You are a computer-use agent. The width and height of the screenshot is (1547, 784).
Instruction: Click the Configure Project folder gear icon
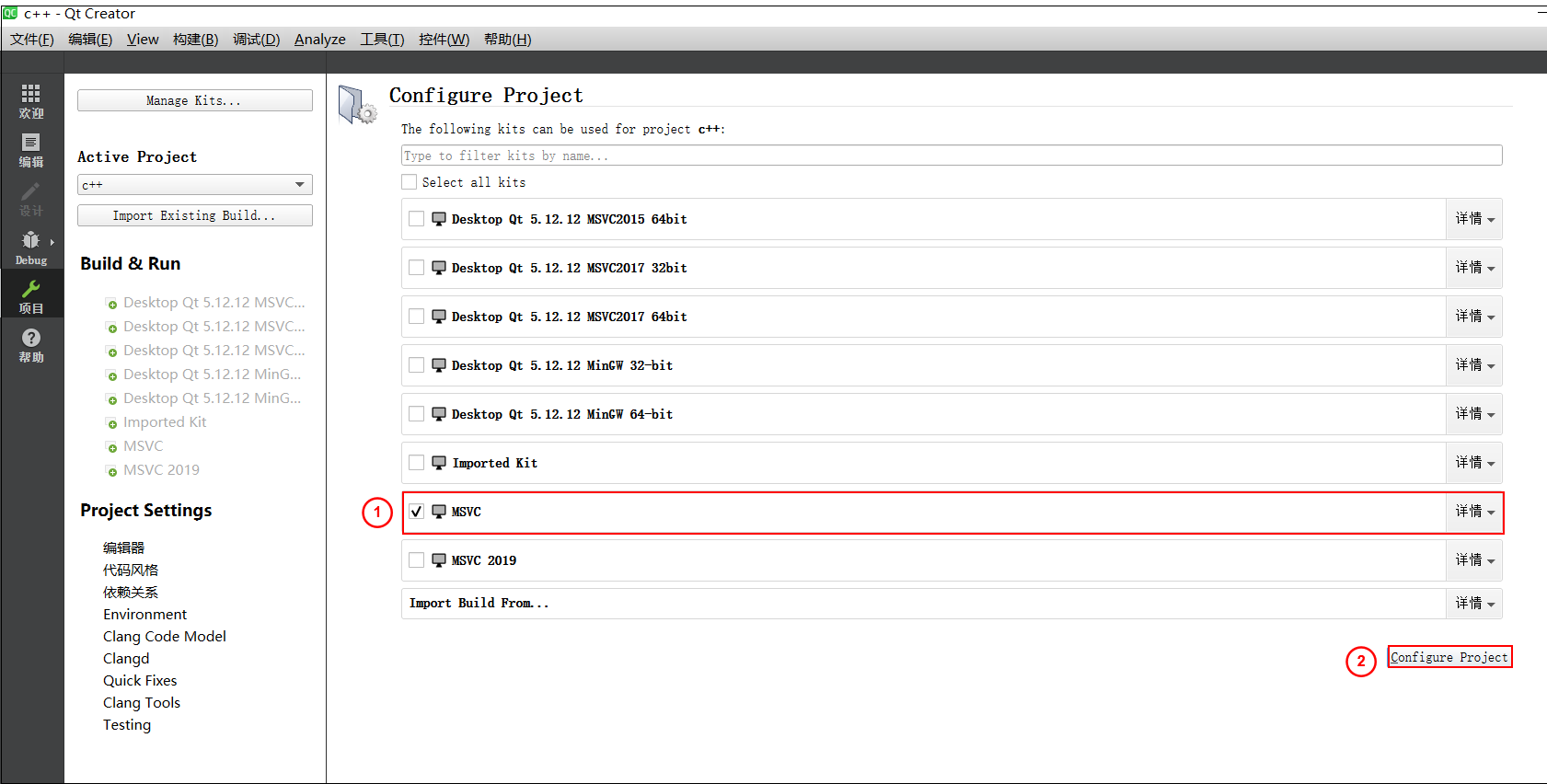(357, 104)
